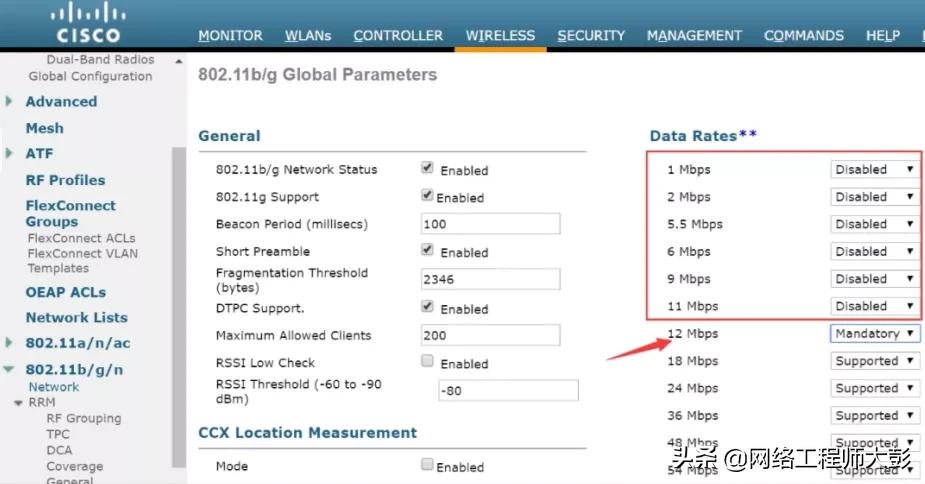Go to Mesh section
This screenshot has height=484, width=925.
(44, 128)
